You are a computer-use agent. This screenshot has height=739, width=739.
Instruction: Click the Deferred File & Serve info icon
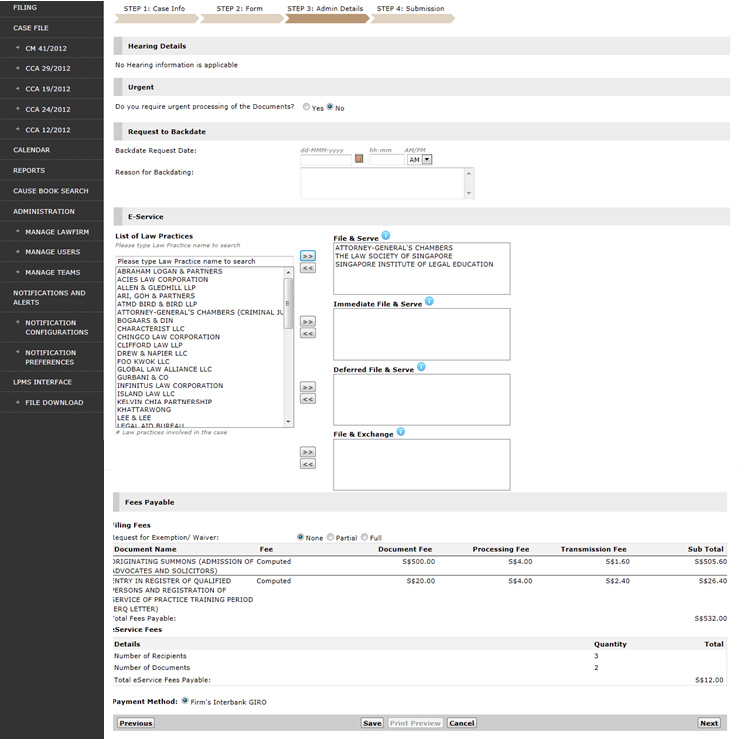421,367
